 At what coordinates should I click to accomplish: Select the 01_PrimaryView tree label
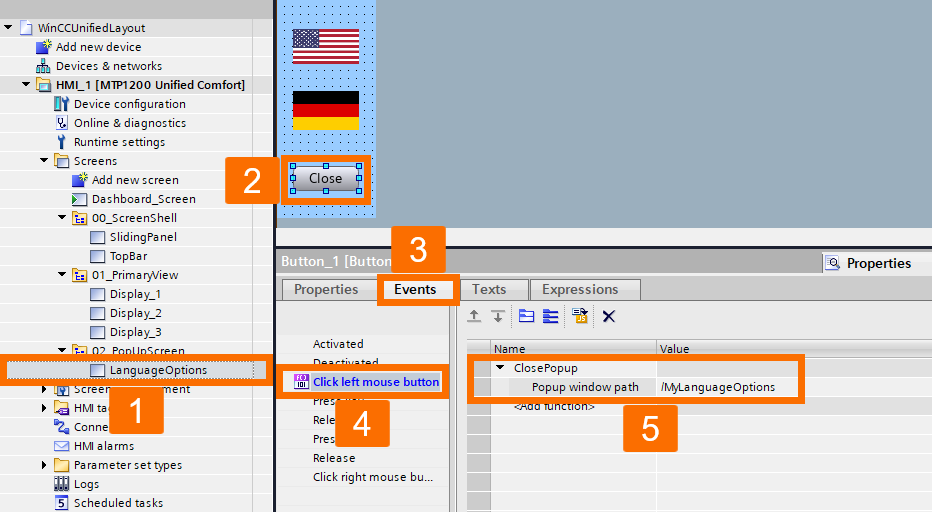[135, 275]
